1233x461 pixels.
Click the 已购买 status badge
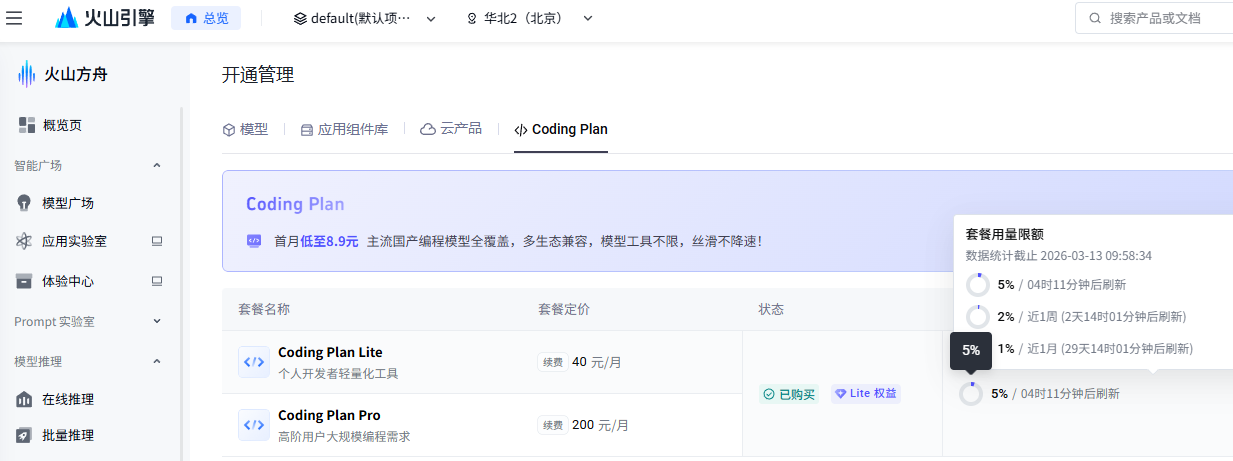point(788,394)
